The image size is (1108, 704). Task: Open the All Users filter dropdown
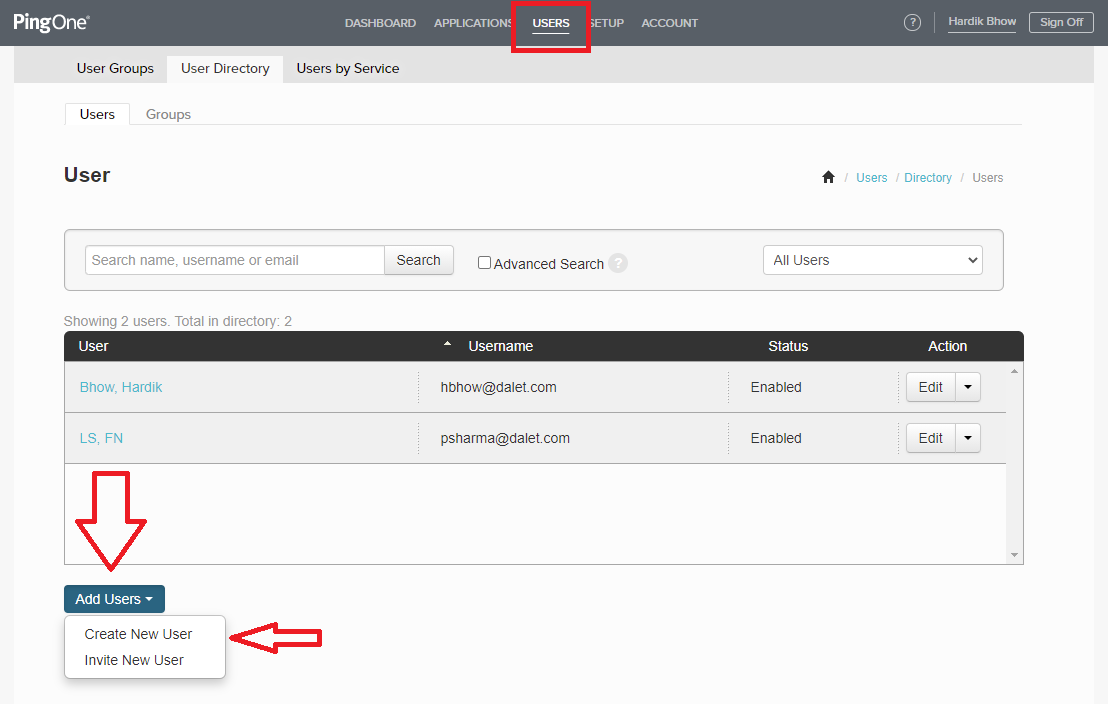pos(871,260)
